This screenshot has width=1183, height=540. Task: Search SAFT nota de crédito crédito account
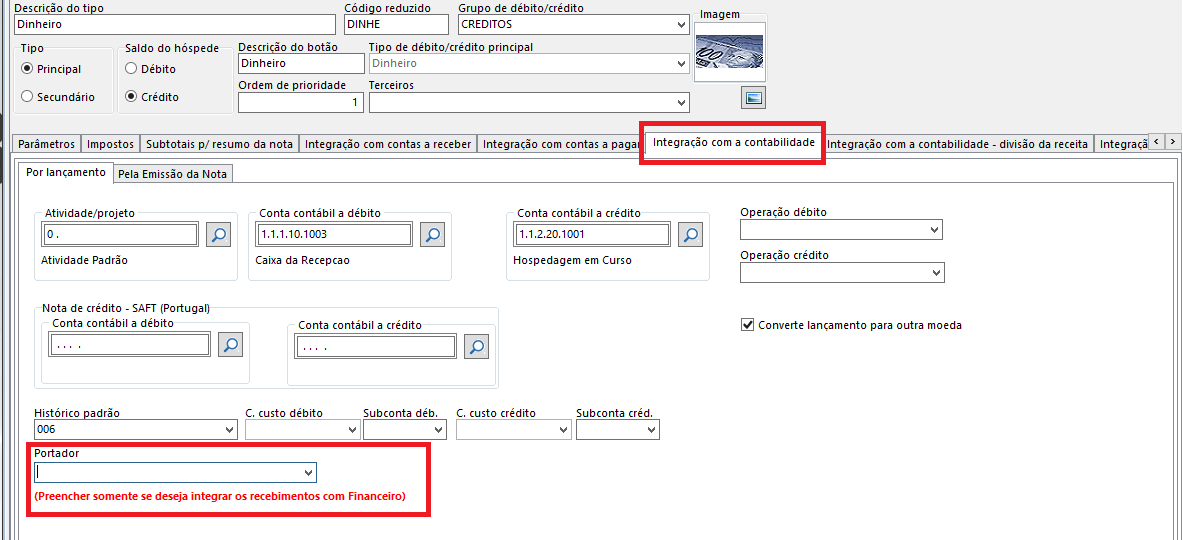click(477, 346)
